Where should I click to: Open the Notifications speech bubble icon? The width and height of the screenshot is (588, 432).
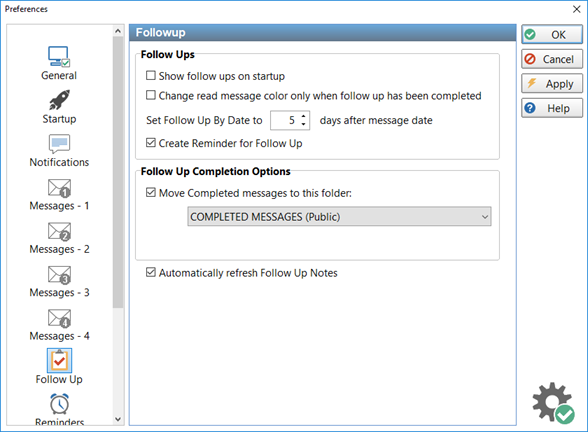click(59, 143)
